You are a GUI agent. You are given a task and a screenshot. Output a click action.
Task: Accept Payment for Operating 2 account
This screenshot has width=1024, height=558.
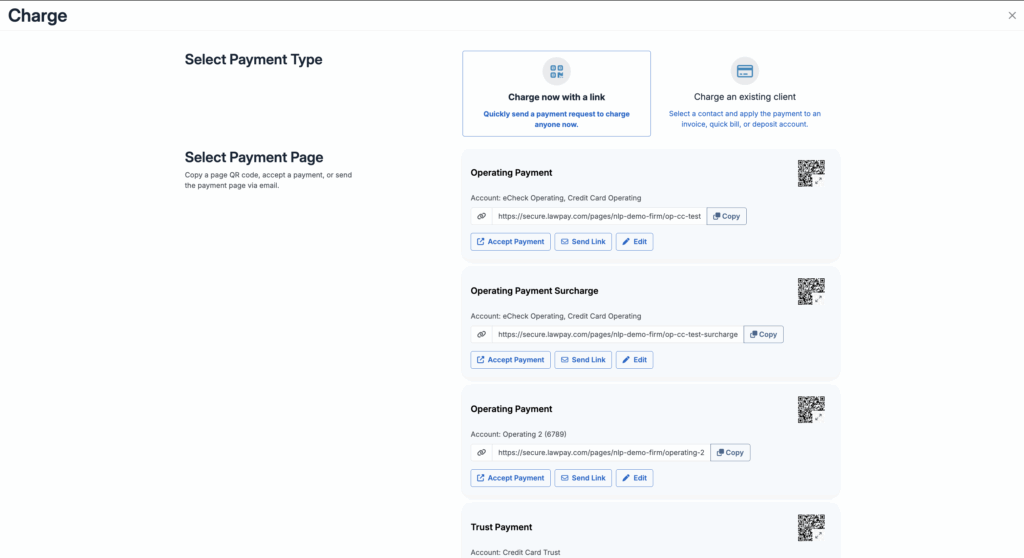click(510, 478)
